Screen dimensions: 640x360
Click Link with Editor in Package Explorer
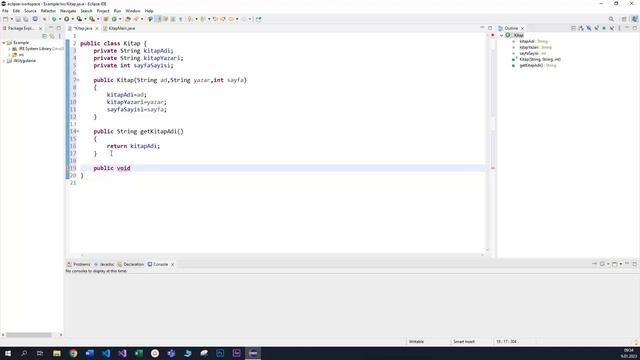[52, 36]
